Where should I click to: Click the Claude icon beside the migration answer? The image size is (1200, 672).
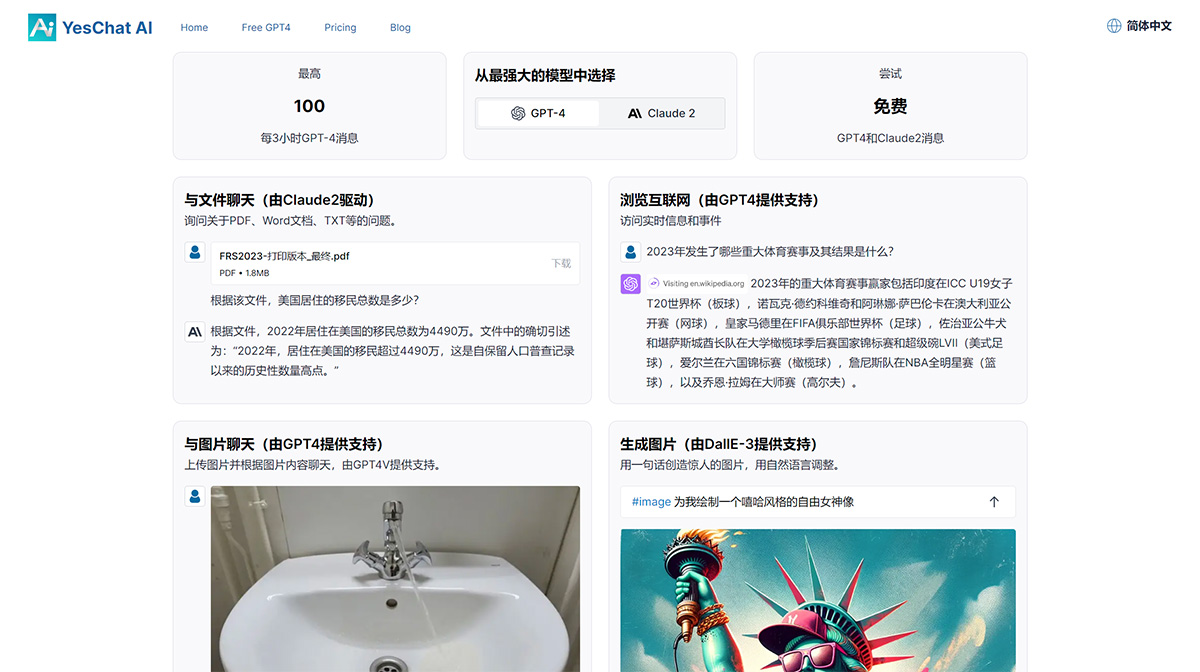195,330
